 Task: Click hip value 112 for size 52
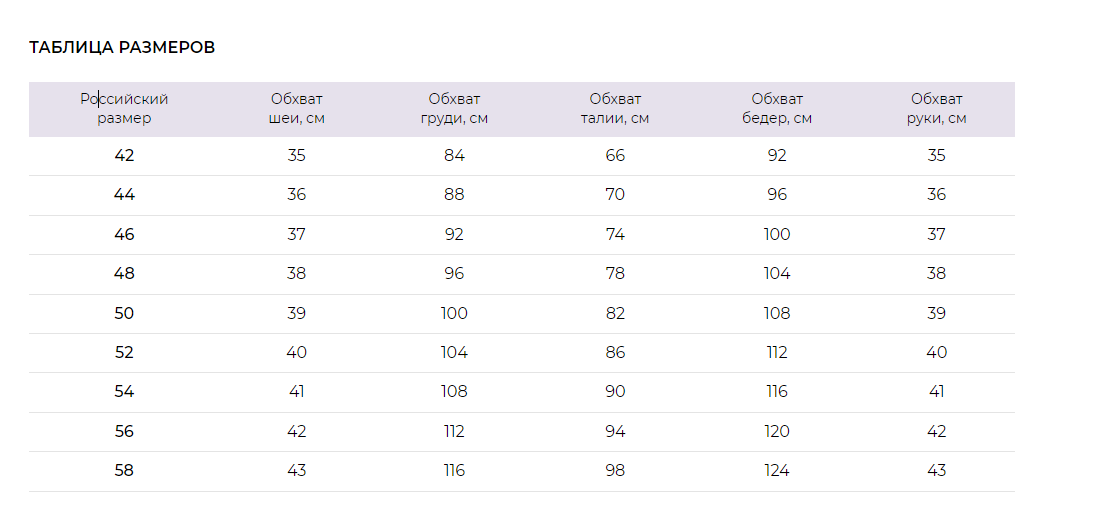[x=777, y=353]
